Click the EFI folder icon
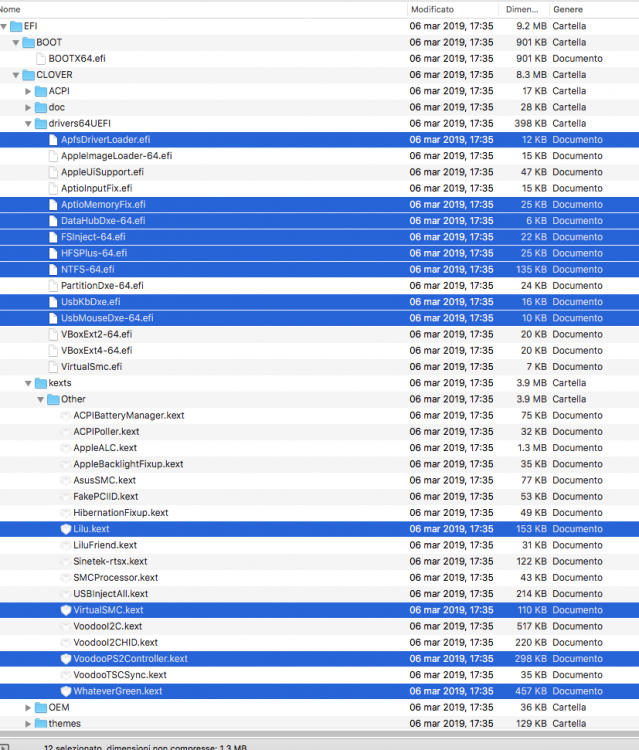This screenshot has height=750, width=639. pos(16,26)
